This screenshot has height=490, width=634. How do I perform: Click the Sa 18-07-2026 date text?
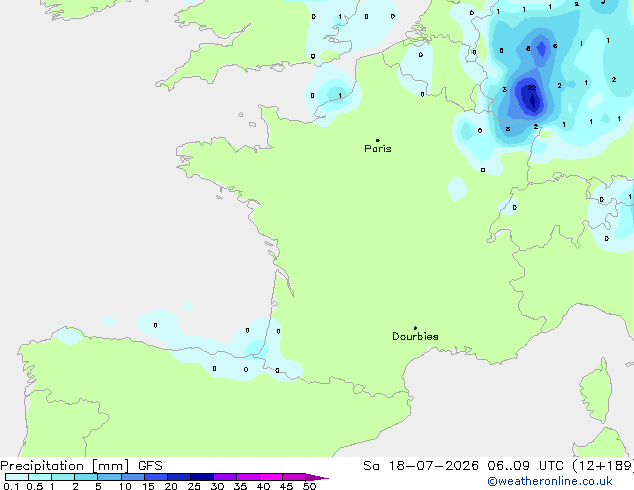[x=421, y=466]
